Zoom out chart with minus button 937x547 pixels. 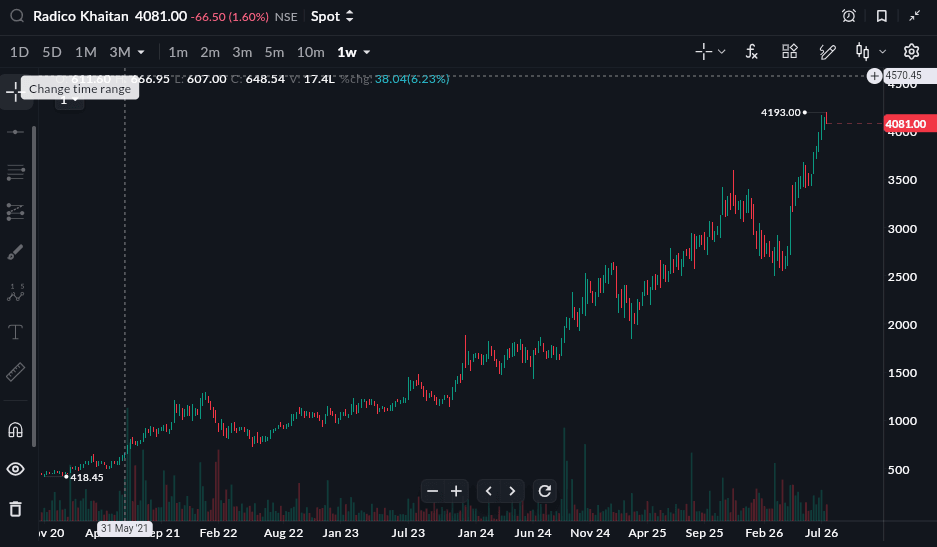coord(433,491)
